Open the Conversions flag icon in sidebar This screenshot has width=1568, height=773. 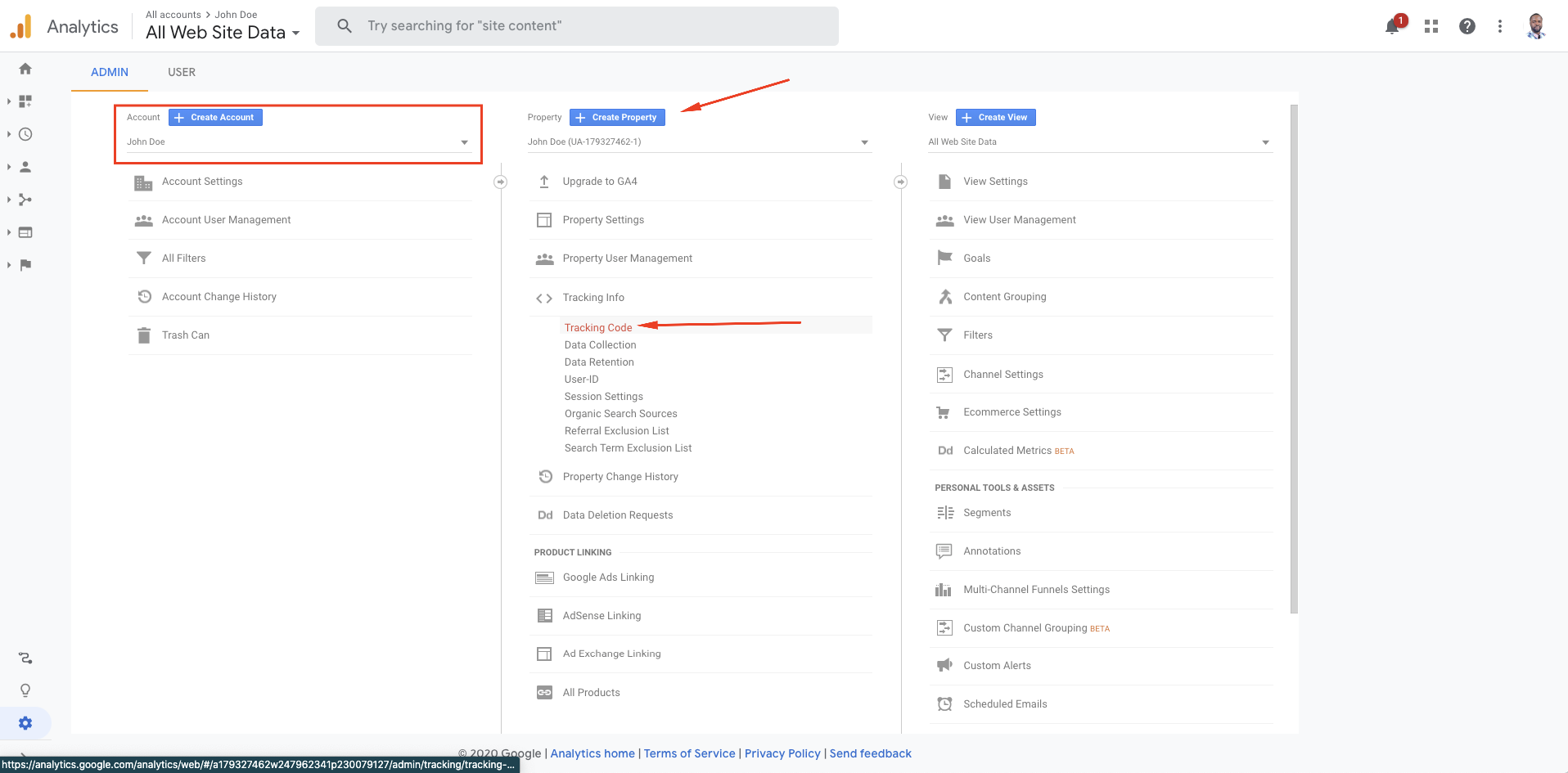tap(25, 265)
